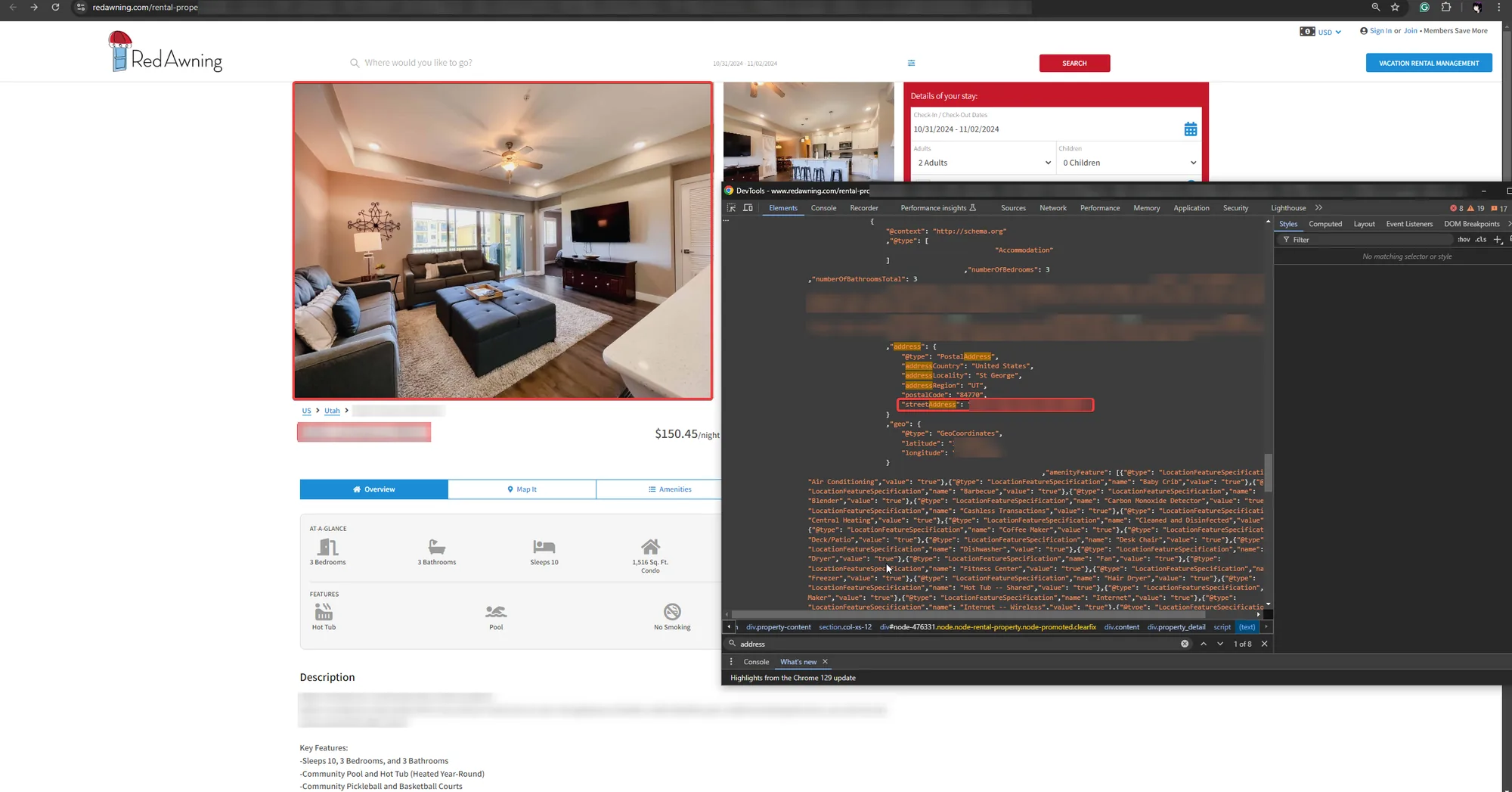Click the Grammarly extension icon
1512x792 pixels.
pos(1424,7)
